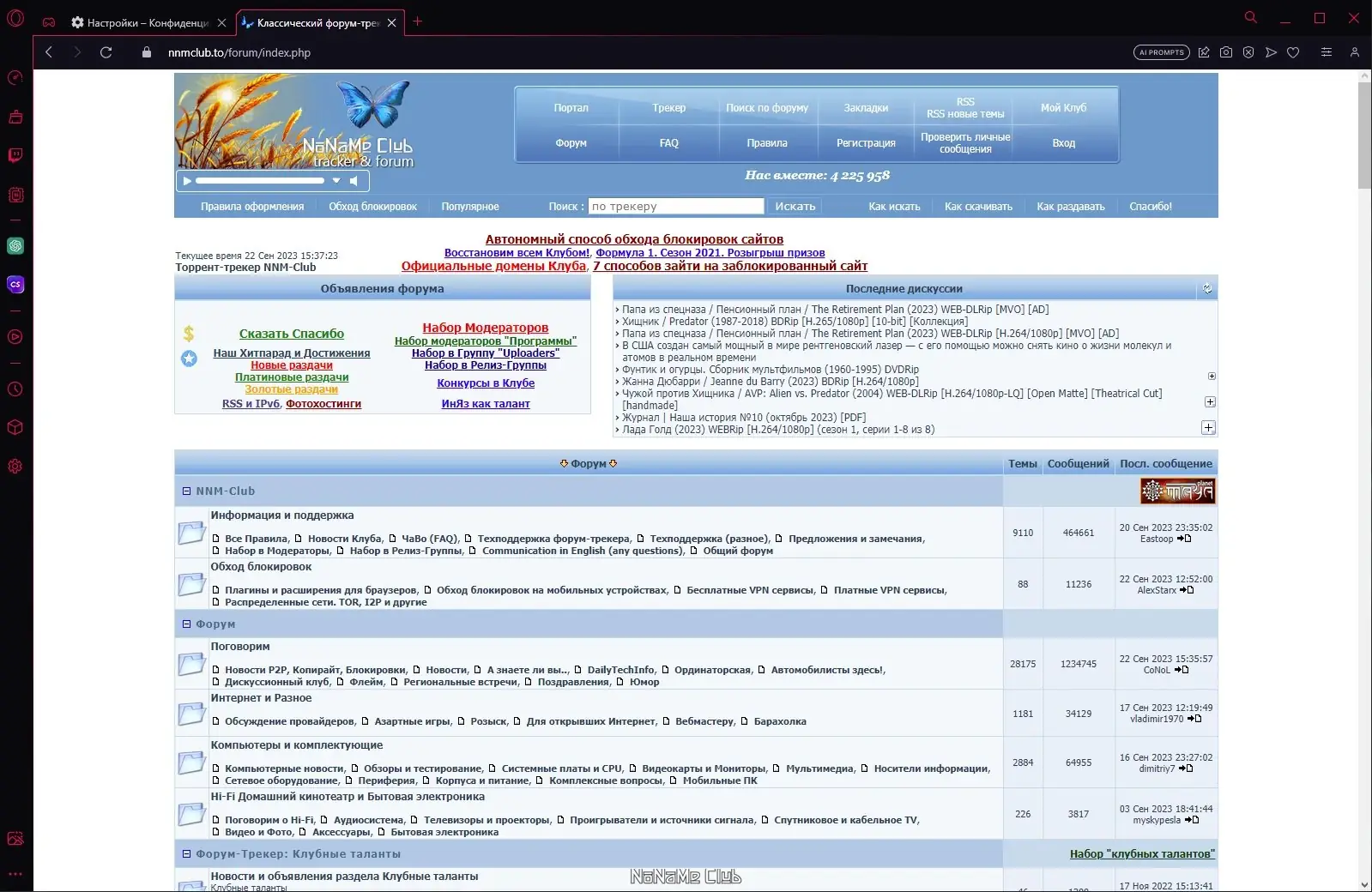Open GX Control speedometer in sidebar
The width and height of the screenshot is (1372, 892).
[x=15, y=78]
